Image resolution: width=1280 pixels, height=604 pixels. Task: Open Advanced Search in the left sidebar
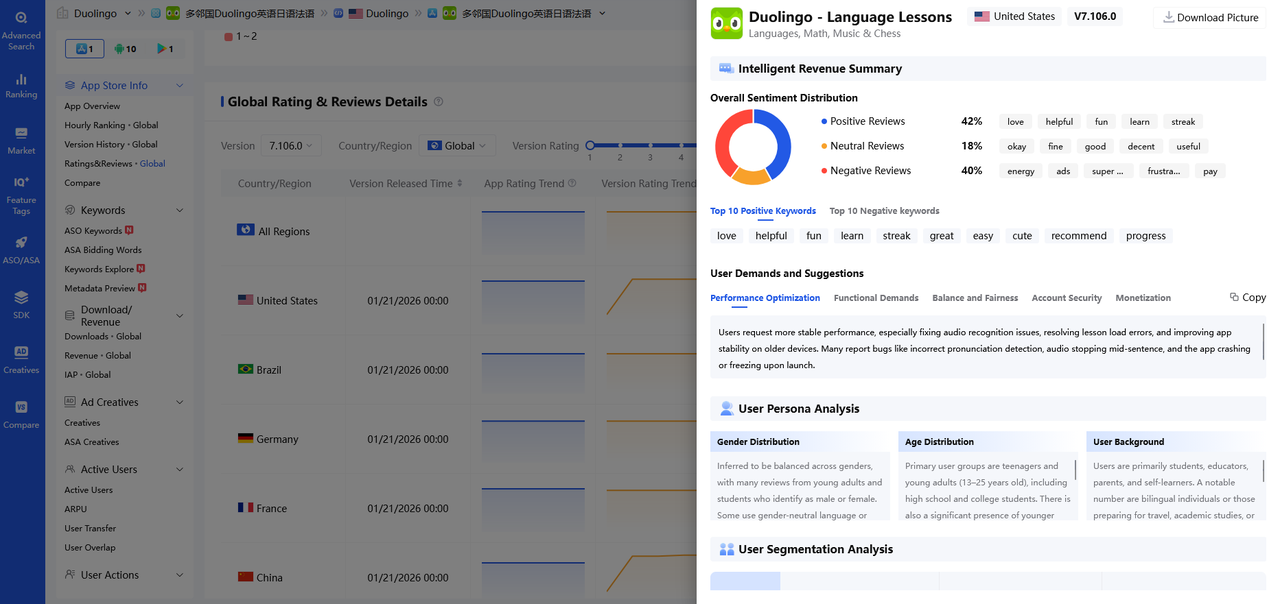pyautogui.click(x=21, y=30)
